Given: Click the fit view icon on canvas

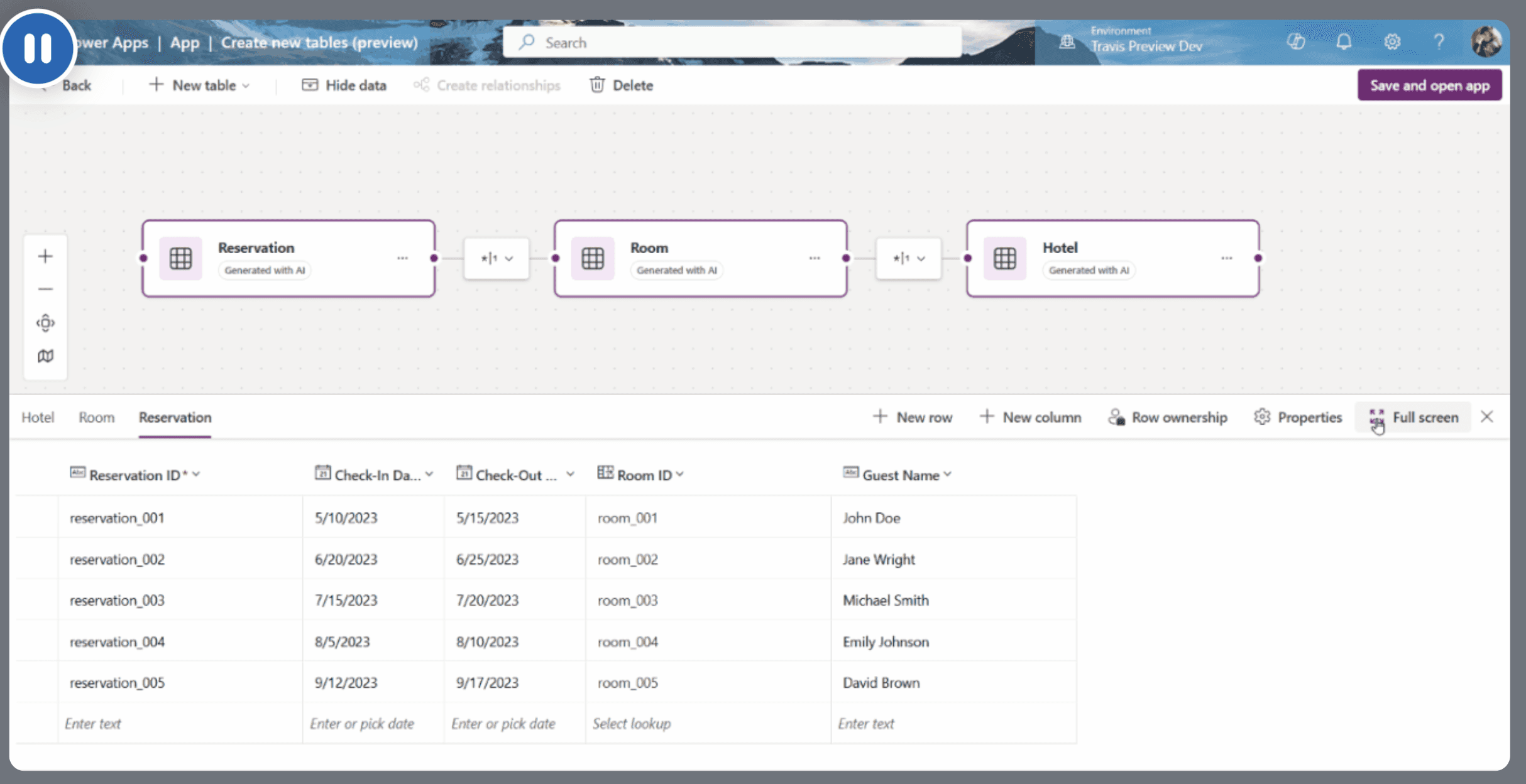Looking at the screenshot, I should pyautogui.click(x=45, y=323).
